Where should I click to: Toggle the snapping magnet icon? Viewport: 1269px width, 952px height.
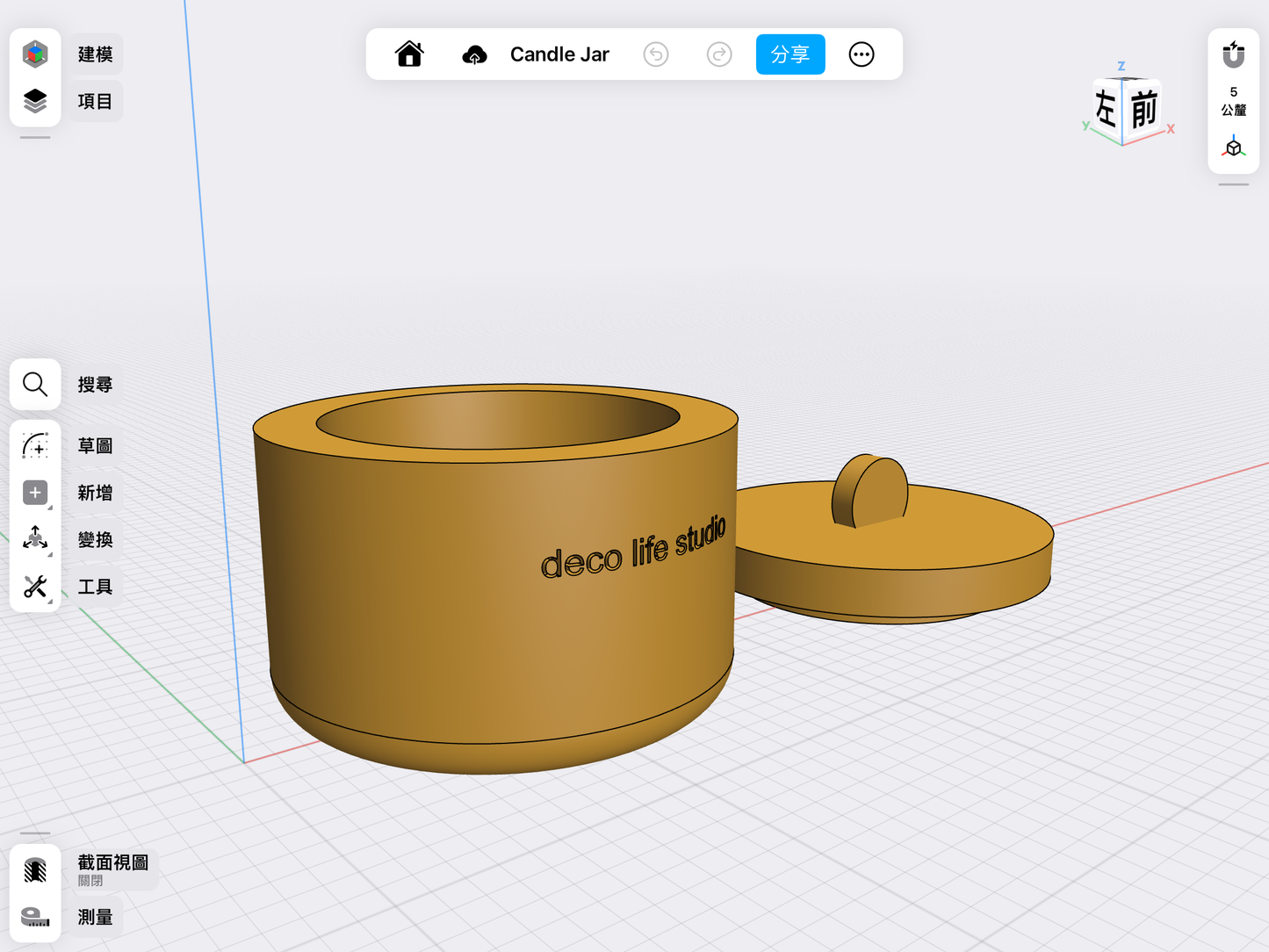[x=1233, y=54]
